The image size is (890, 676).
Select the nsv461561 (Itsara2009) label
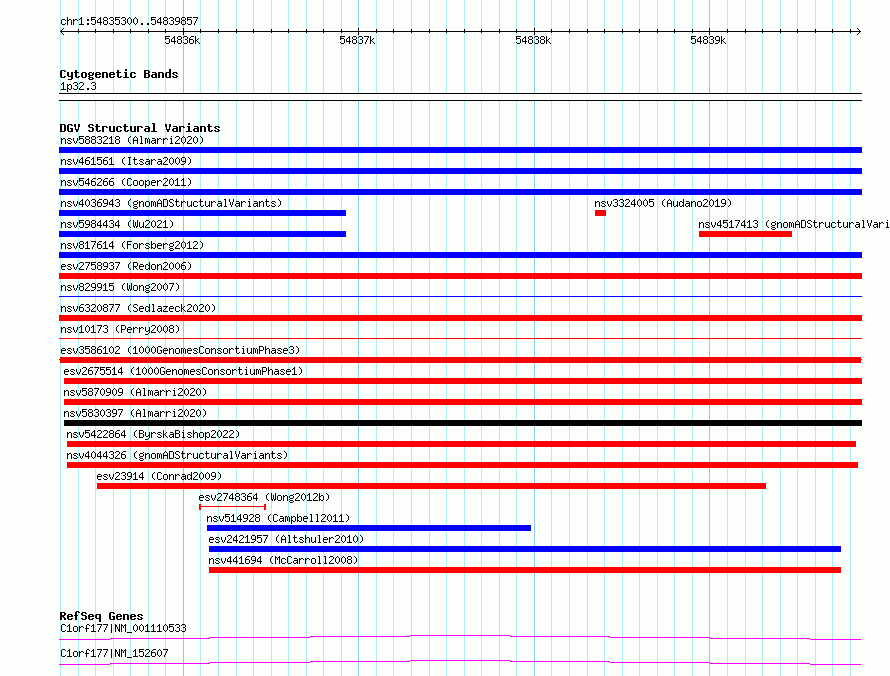pos(126,161)
